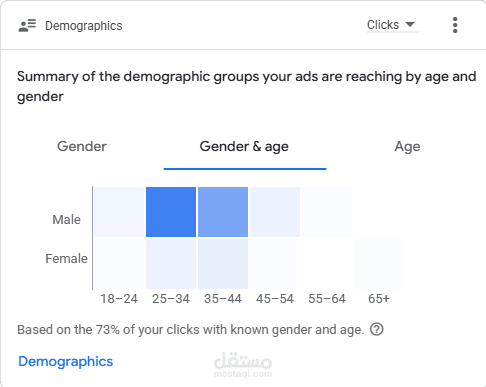Click the help question mark icon

coord(377,329)
